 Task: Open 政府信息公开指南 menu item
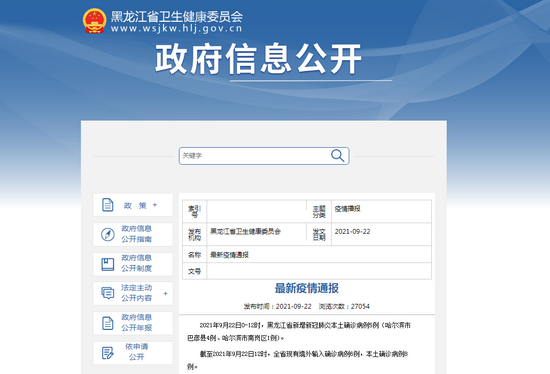point(133,234)
